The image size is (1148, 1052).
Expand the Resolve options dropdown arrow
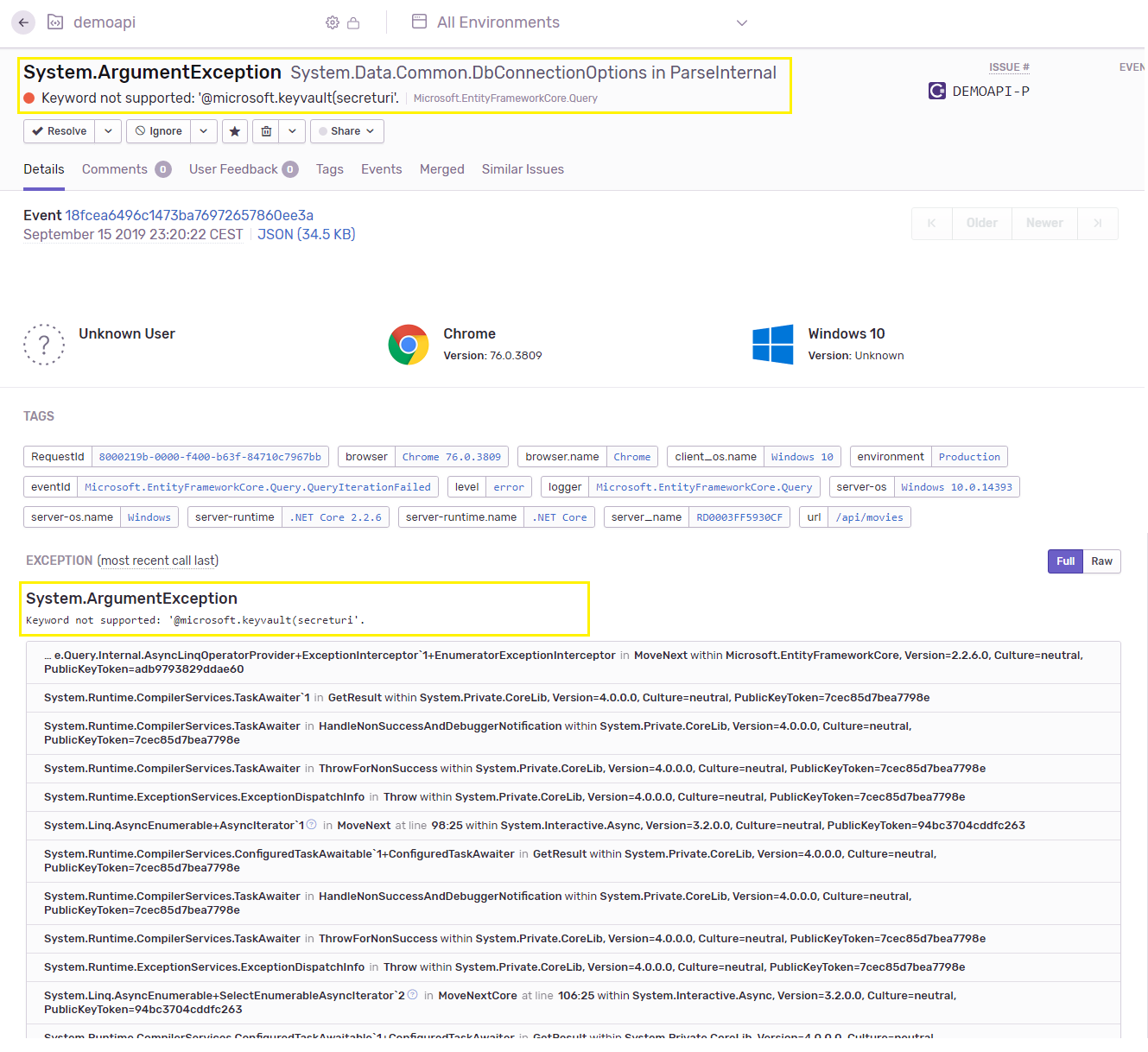(108, 131)
